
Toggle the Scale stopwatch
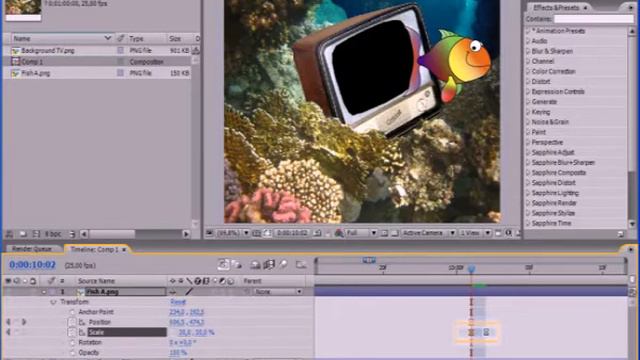coord(72,332)
